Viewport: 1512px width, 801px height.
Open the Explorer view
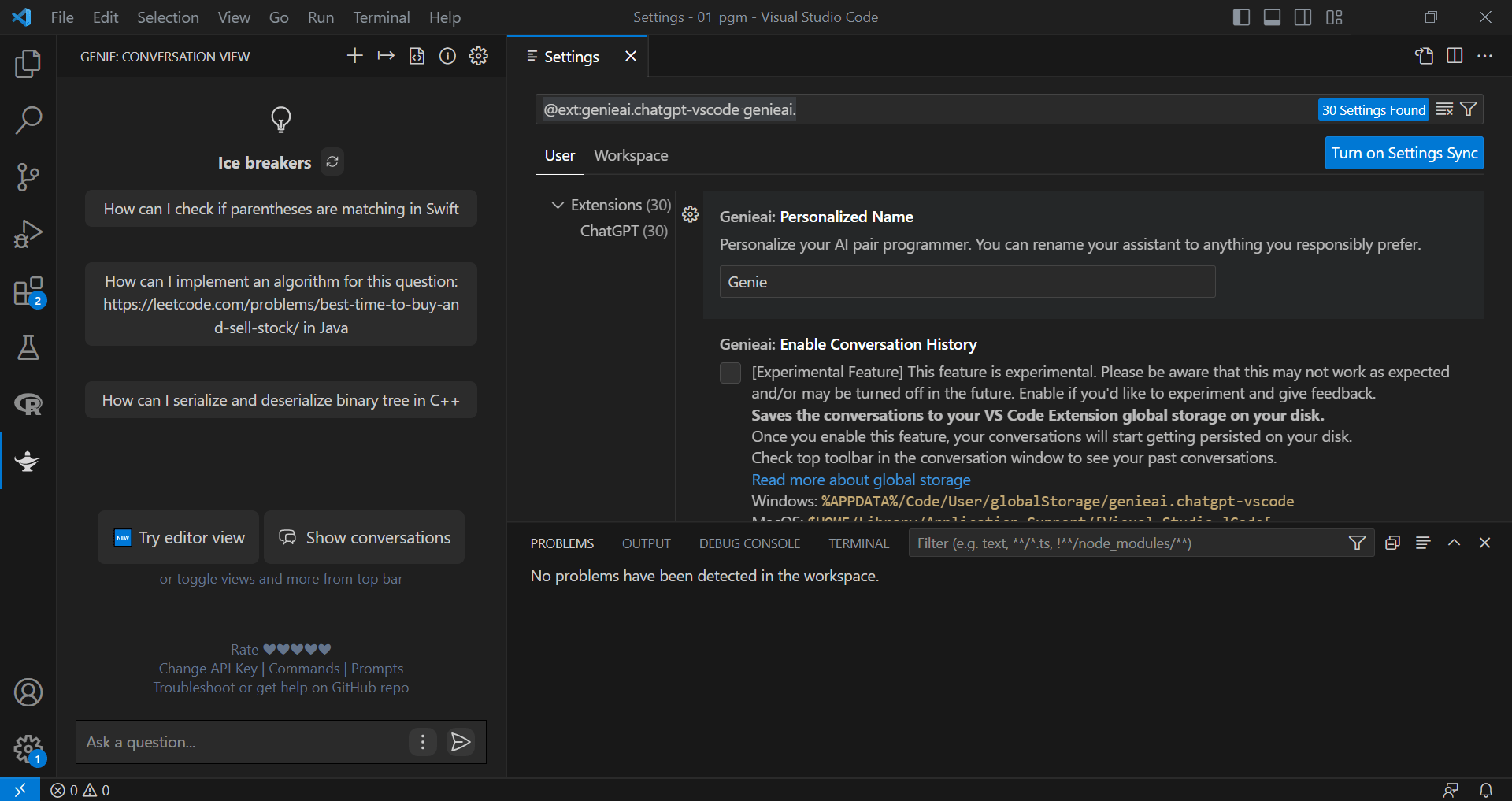(28, 64)
